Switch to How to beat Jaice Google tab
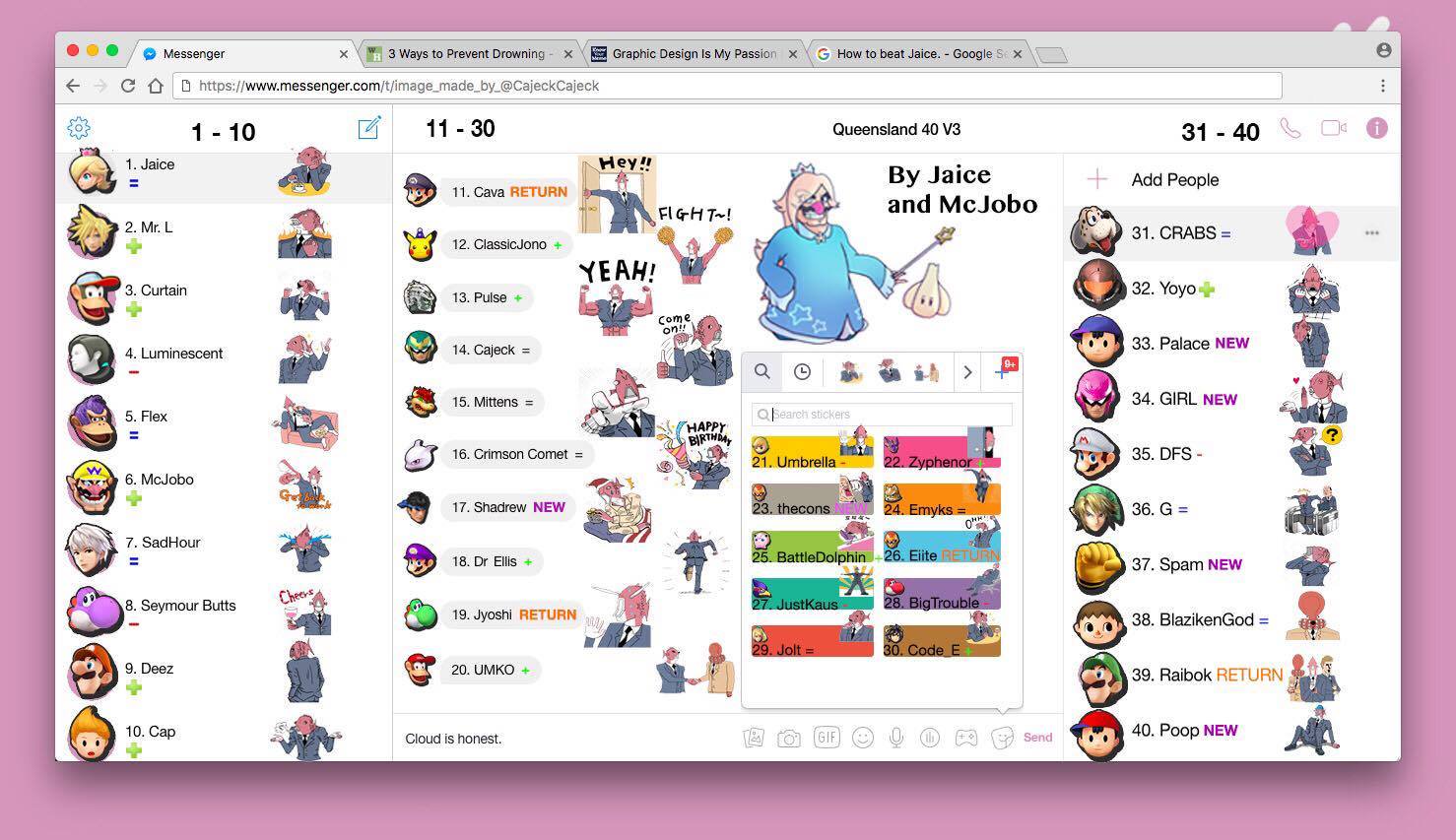This screenshot has height=840, width=1456. 920,53
